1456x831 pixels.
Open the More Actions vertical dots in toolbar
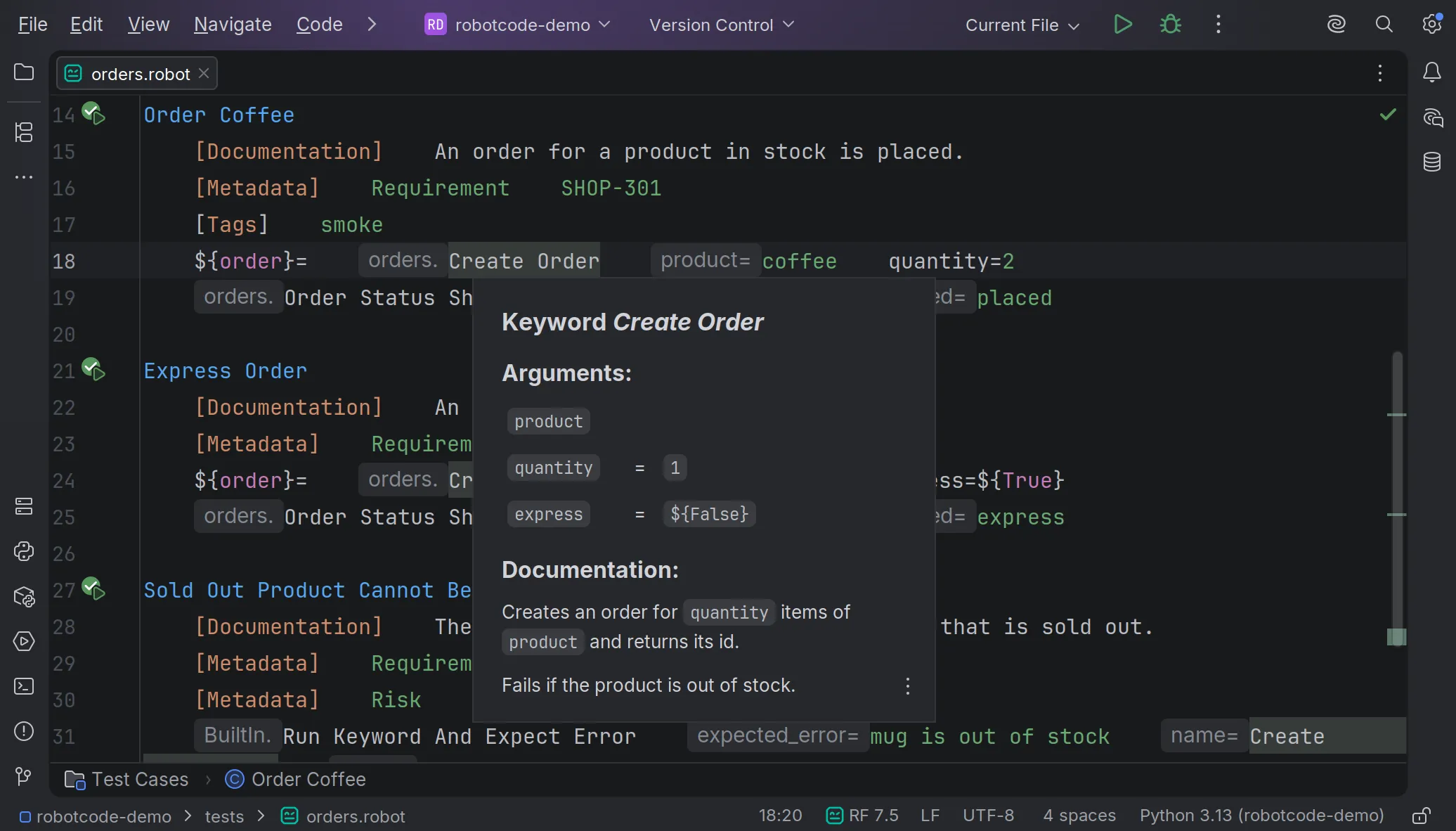click(x=1218, y=25)
